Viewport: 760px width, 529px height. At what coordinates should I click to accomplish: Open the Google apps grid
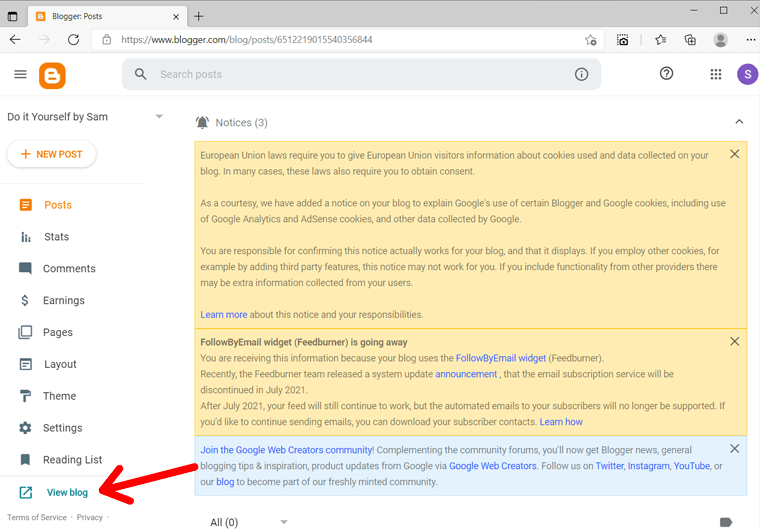(x=716, y=74)
